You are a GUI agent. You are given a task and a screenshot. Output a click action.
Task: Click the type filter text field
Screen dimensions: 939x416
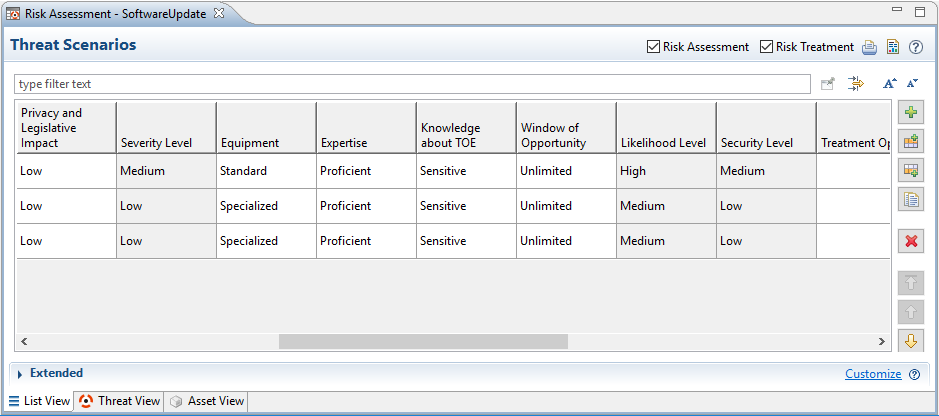tap(412, 84)
